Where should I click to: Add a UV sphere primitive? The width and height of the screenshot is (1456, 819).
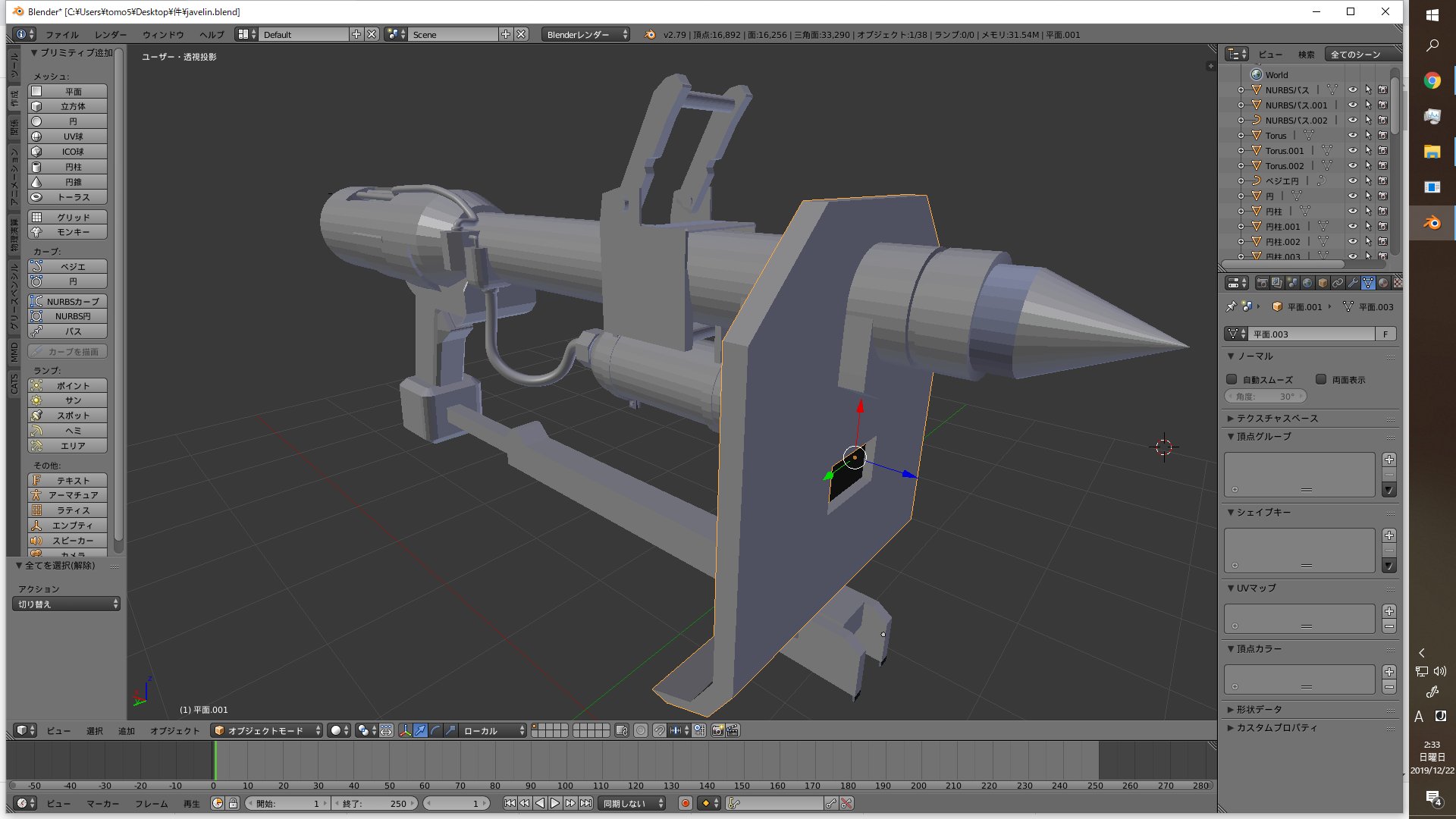[67, 136]
